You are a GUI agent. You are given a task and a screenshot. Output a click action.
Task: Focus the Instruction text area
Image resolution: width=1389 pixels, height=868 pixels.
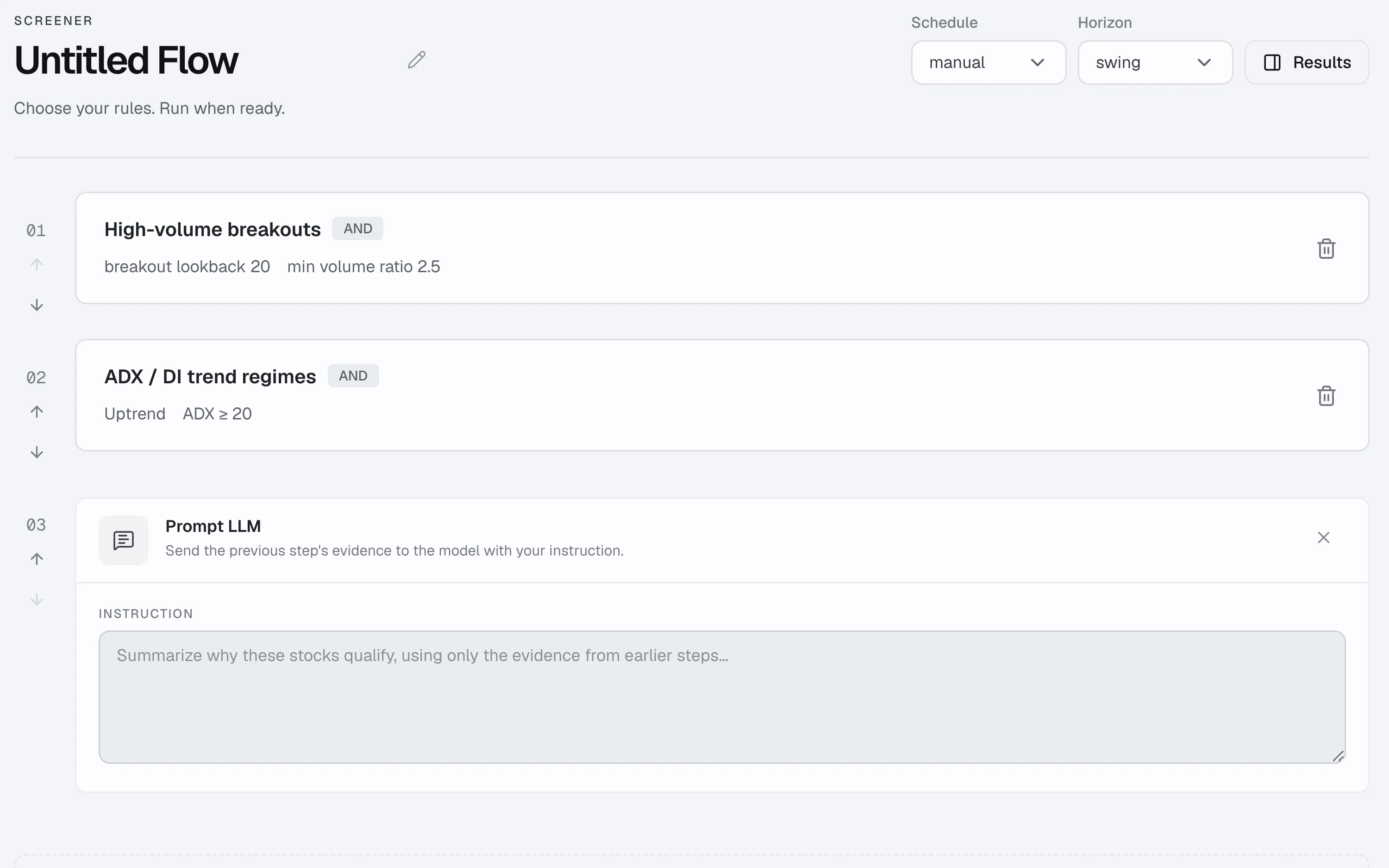[722, 697]
